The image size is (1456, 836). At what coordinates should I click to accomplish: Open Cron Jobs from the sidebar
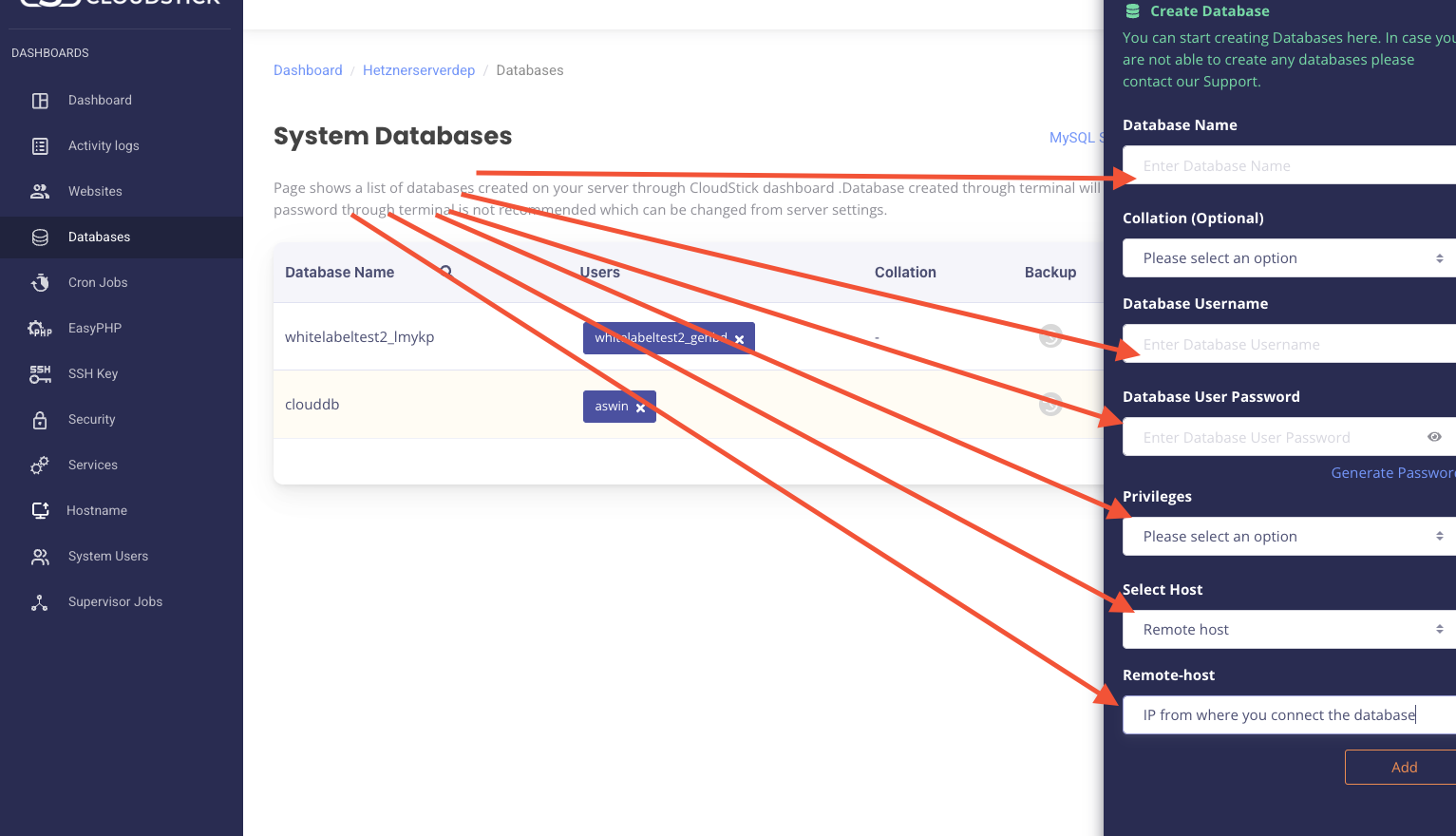[x=97, y=282]
